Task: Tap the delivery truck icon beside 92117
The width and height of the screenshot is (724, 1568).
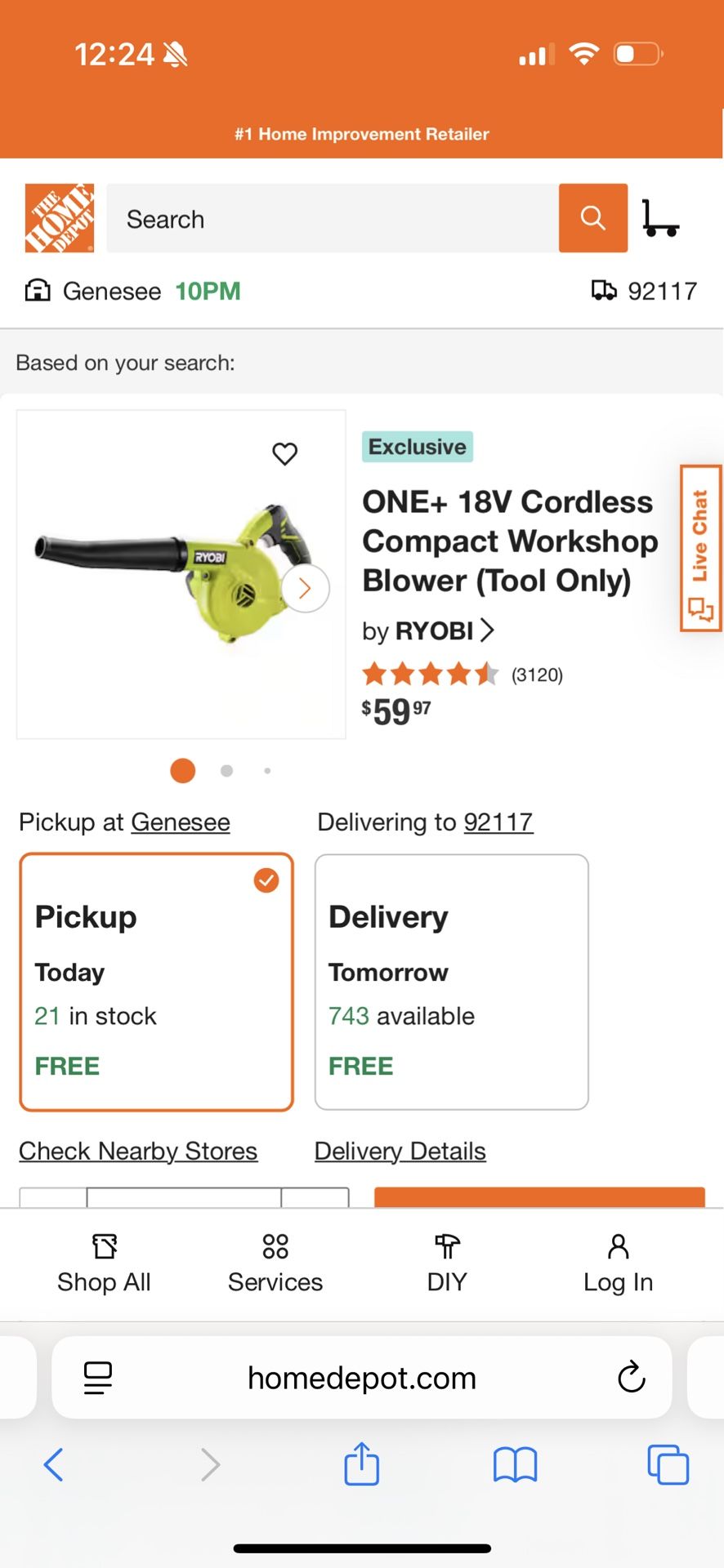Action: [605, 291]
